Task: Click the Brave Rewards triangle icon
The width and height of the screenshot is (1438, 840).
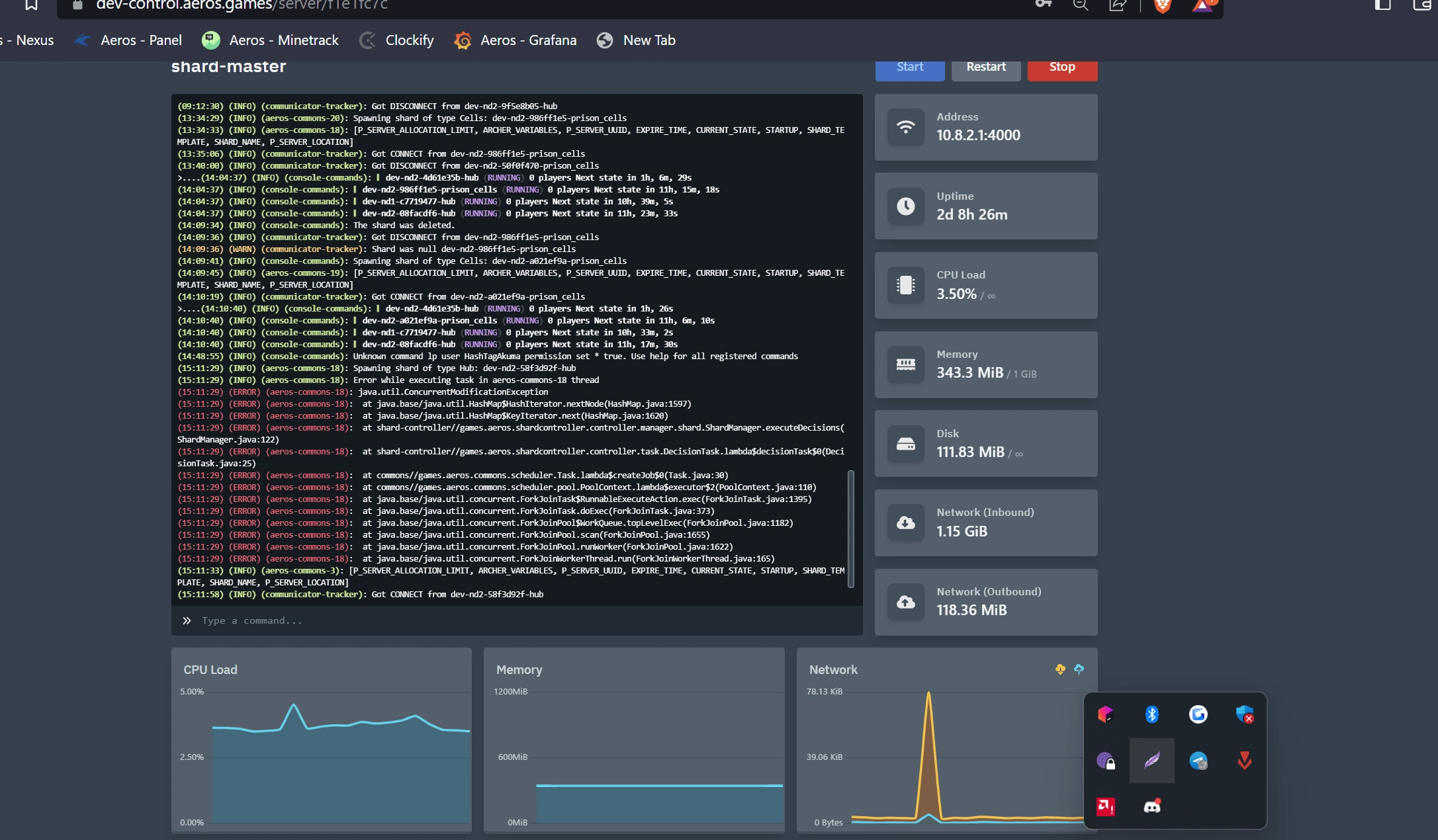Action: click(x=1202, y=5)
